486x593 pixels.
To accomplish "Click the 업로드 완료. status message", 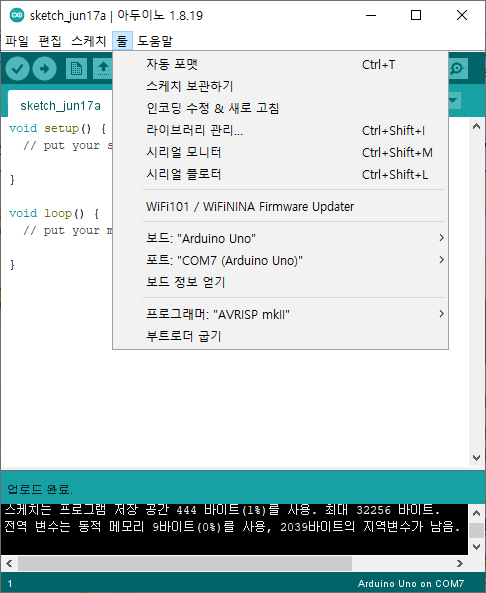I will [x=40, y=489].
